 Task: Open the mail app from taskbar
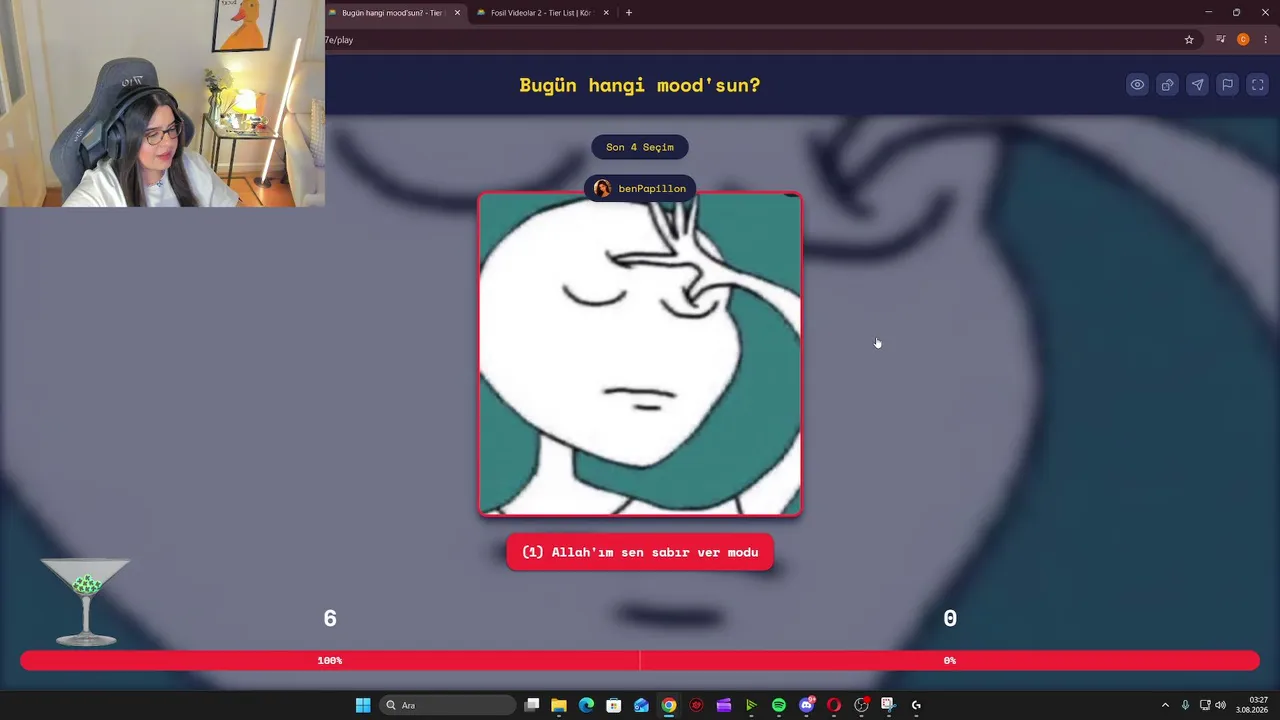(641, 705)
